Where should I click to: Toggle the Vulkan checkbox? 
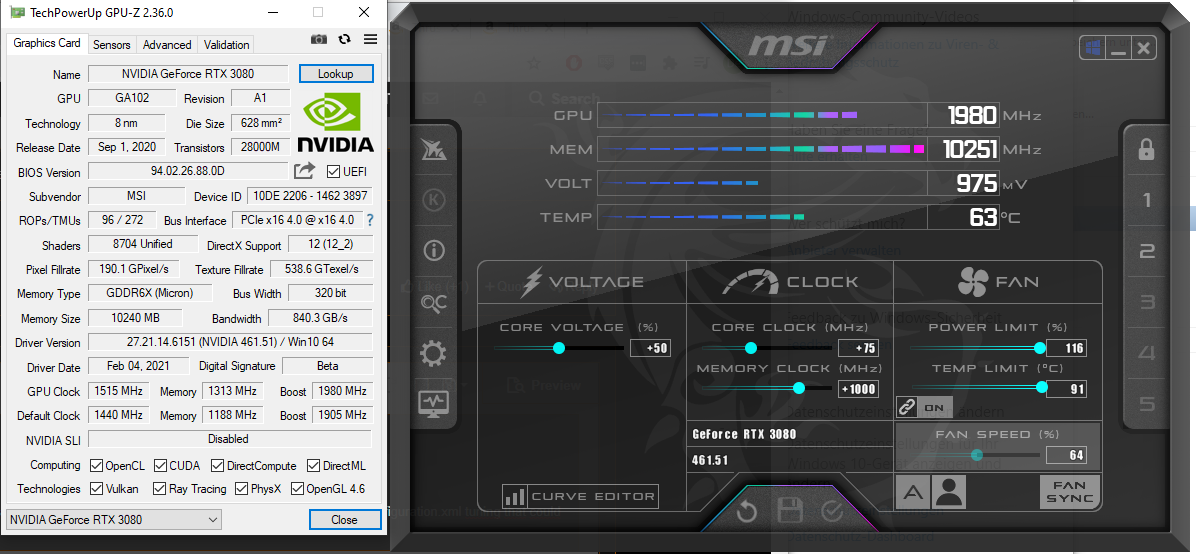point(96,488)
